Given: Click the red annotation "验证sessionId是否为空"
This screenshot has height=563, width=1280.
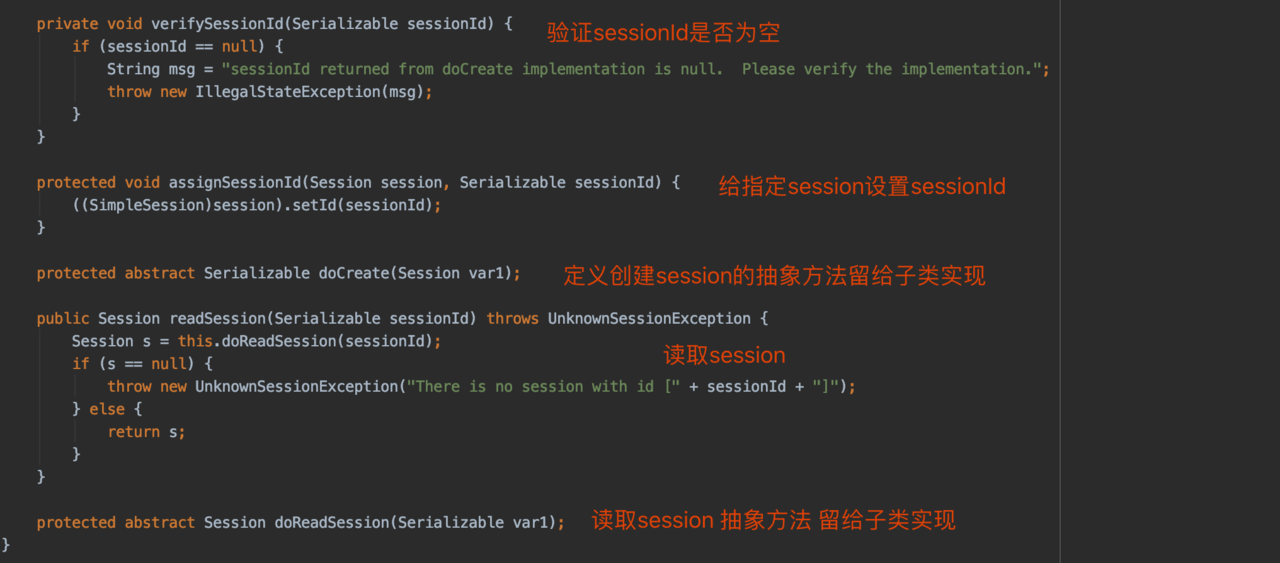Looking at the screenshot, I should coord(663,33).
